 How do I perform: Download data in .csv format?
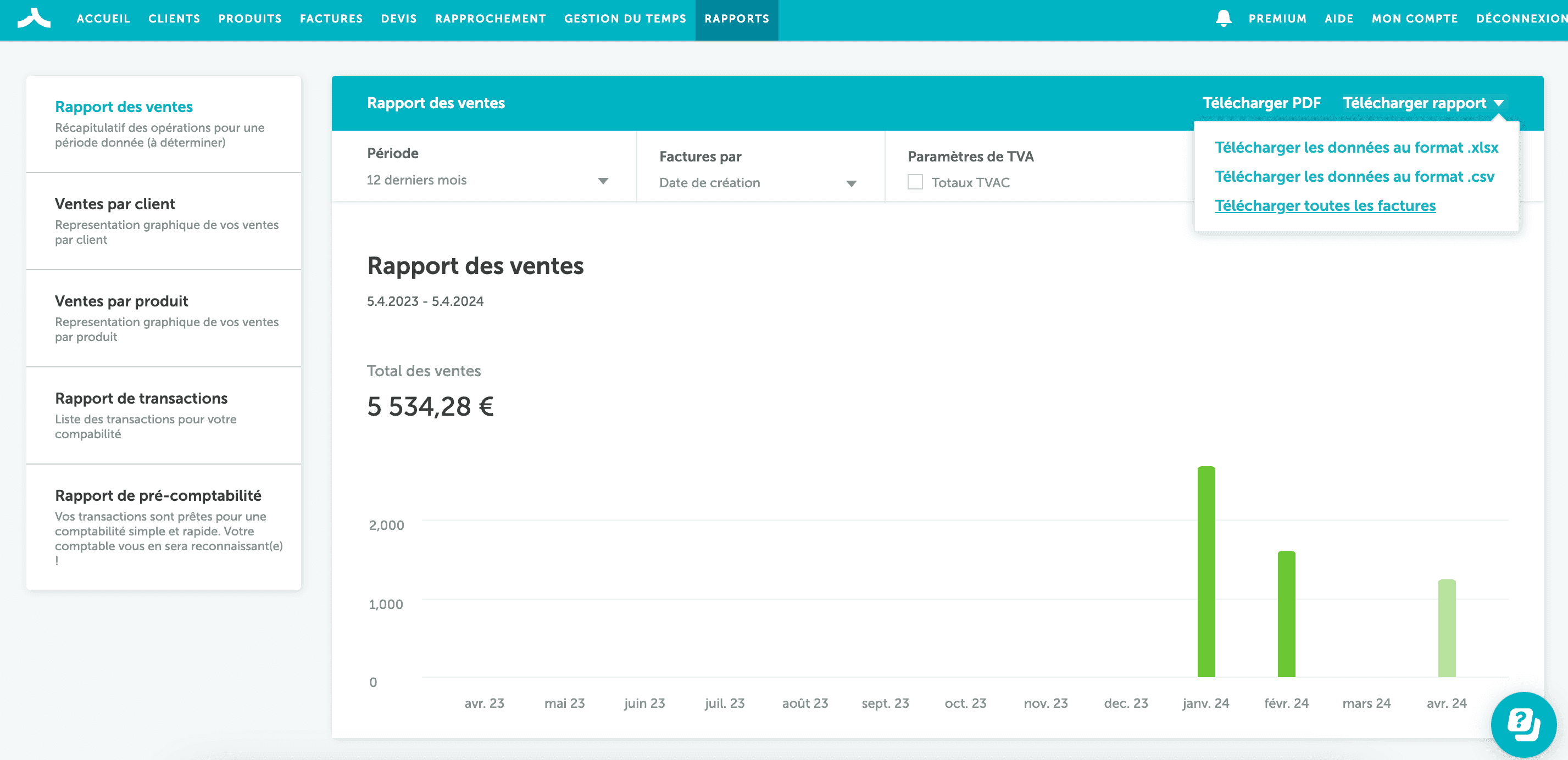click(1354, 177)
